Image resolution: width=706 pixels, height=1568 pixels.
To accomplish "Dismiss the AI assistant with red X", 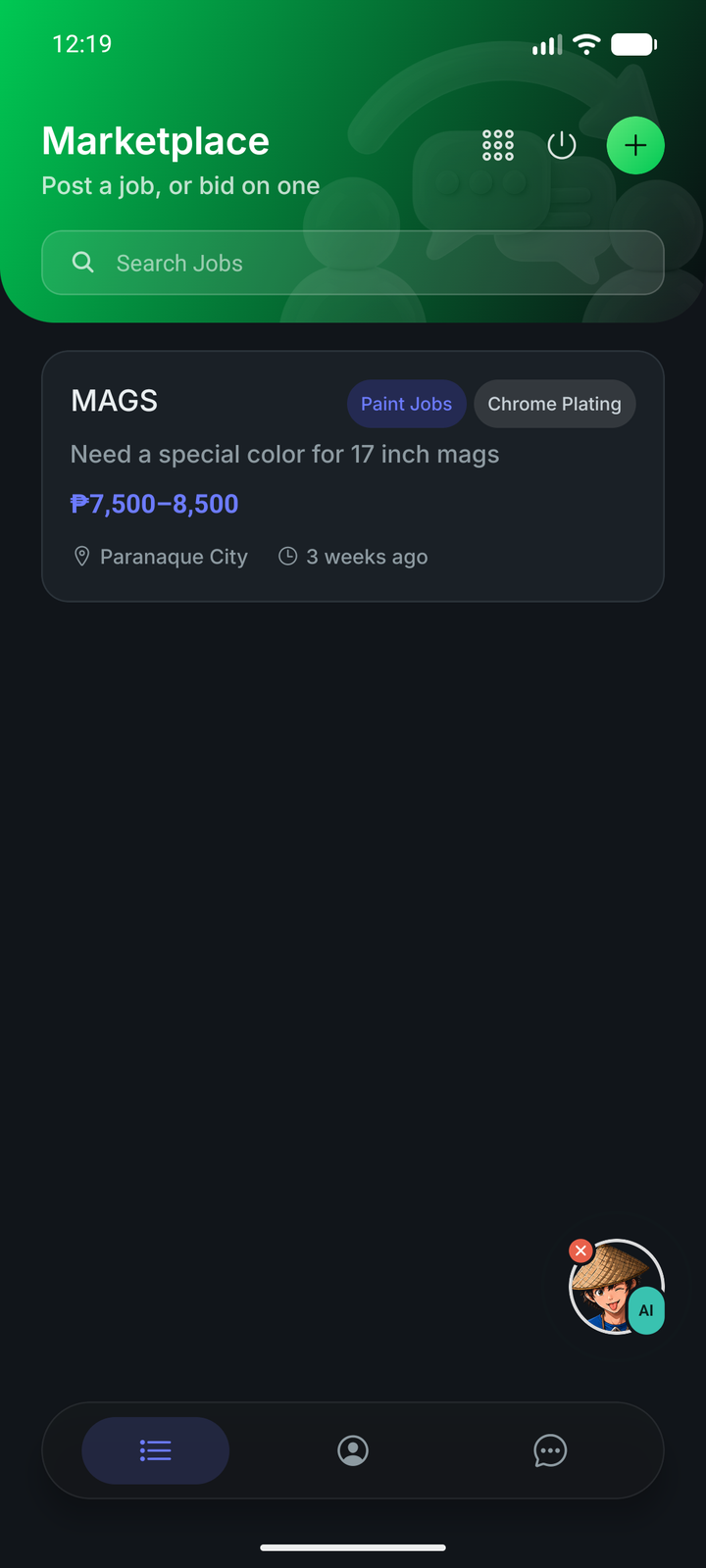I will point(580,1250).
